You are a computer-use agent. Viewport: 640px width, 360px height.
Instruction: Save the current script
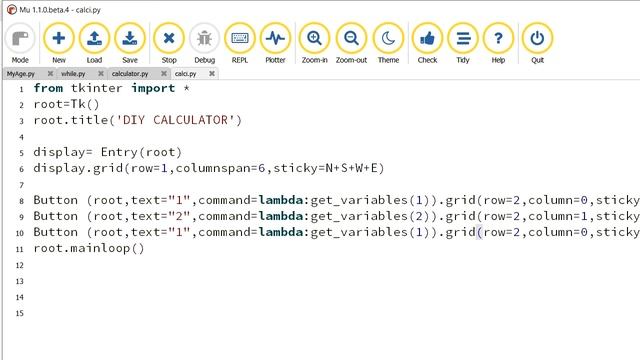pos(130,43)
